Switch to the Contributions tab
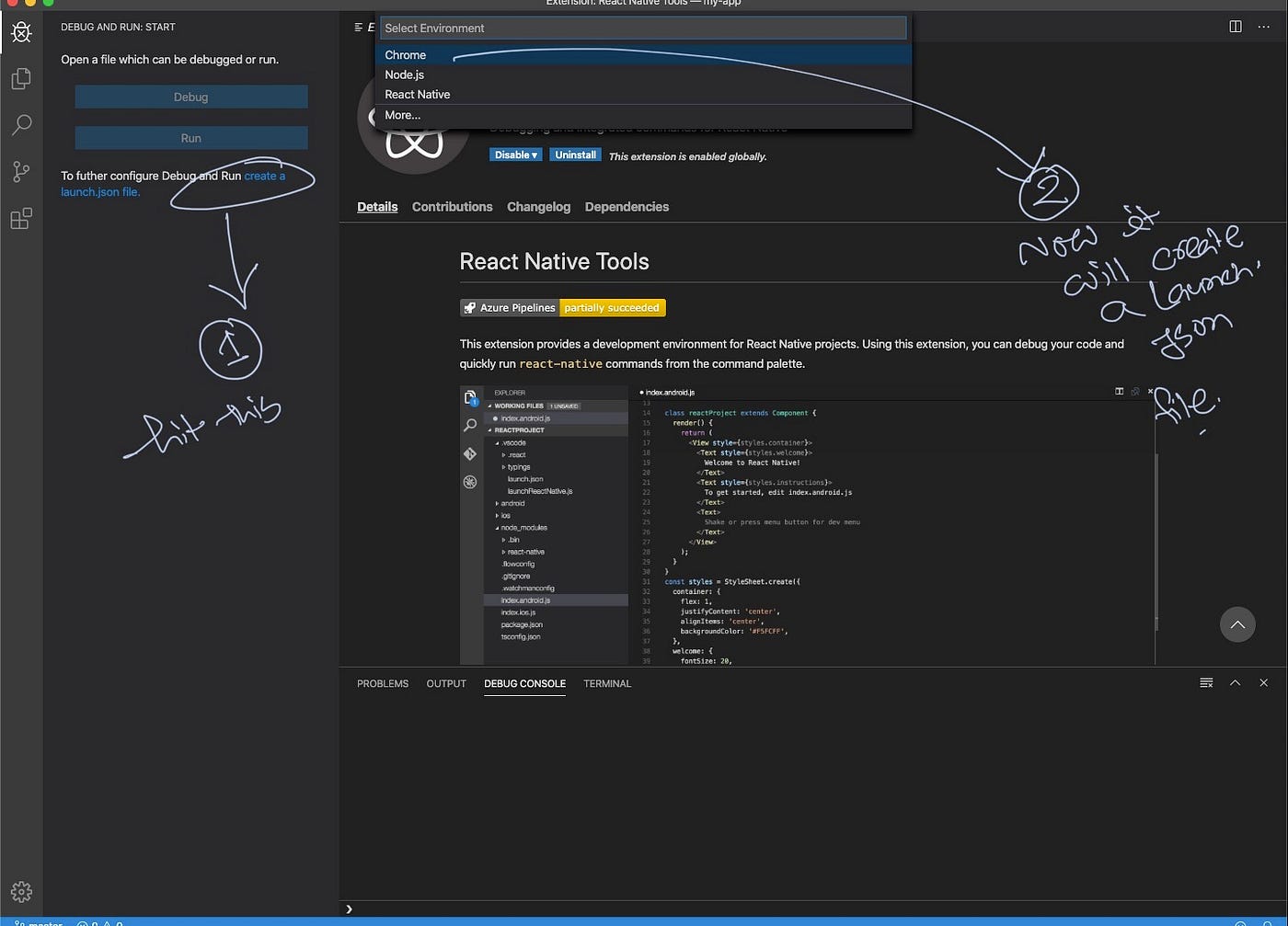The image size is (1288, 926). click(452, 207)
